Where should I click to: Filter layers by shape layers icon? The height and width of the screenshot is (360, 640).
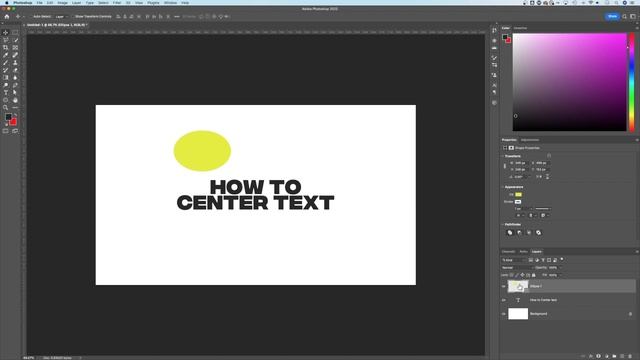(549, 260)
